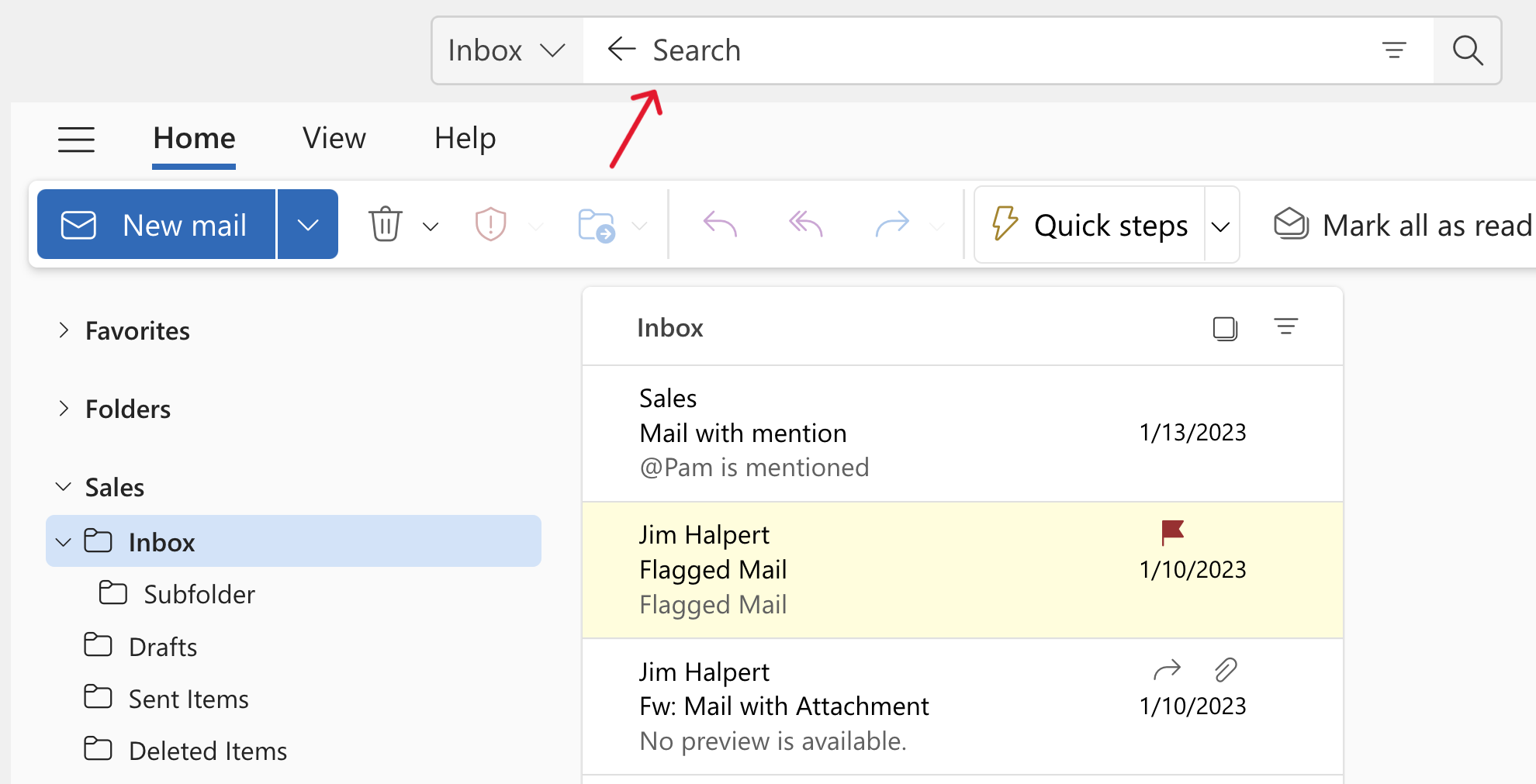
Task: Click the Delete trash can icon
Action: [386, 225]
